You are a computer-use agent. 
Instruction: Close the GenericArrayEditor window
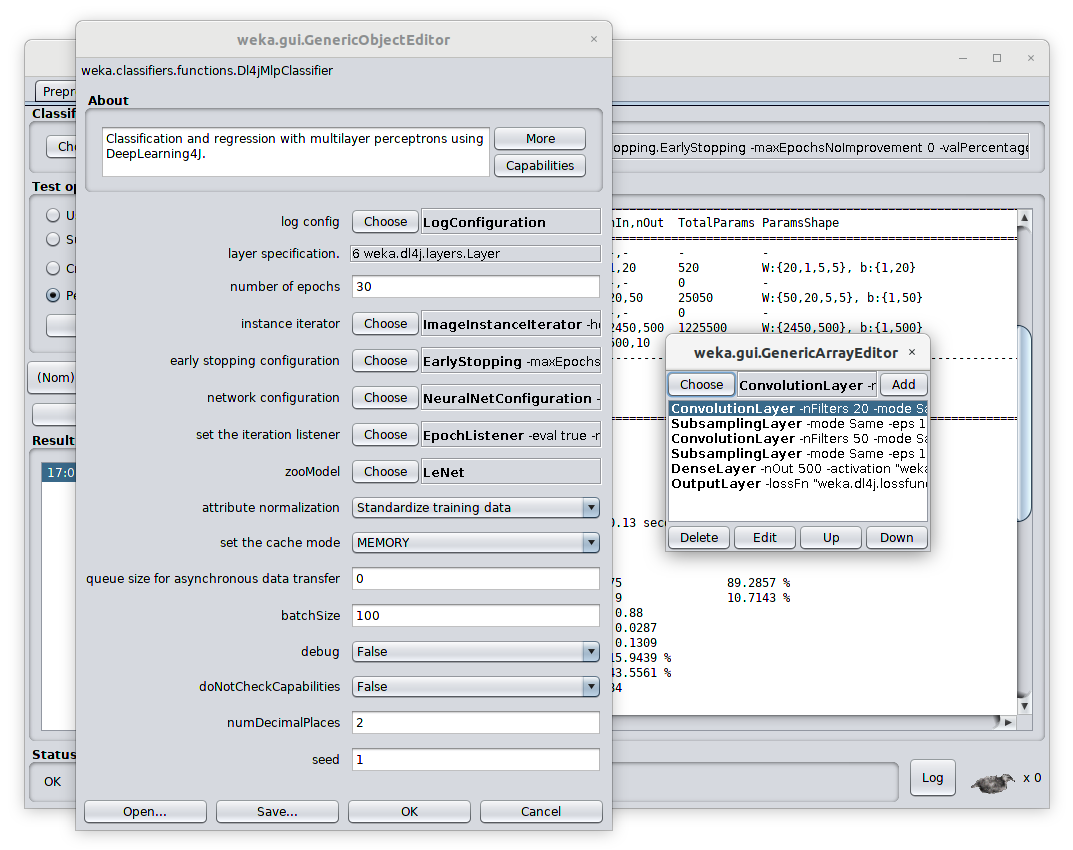point(912,352)
